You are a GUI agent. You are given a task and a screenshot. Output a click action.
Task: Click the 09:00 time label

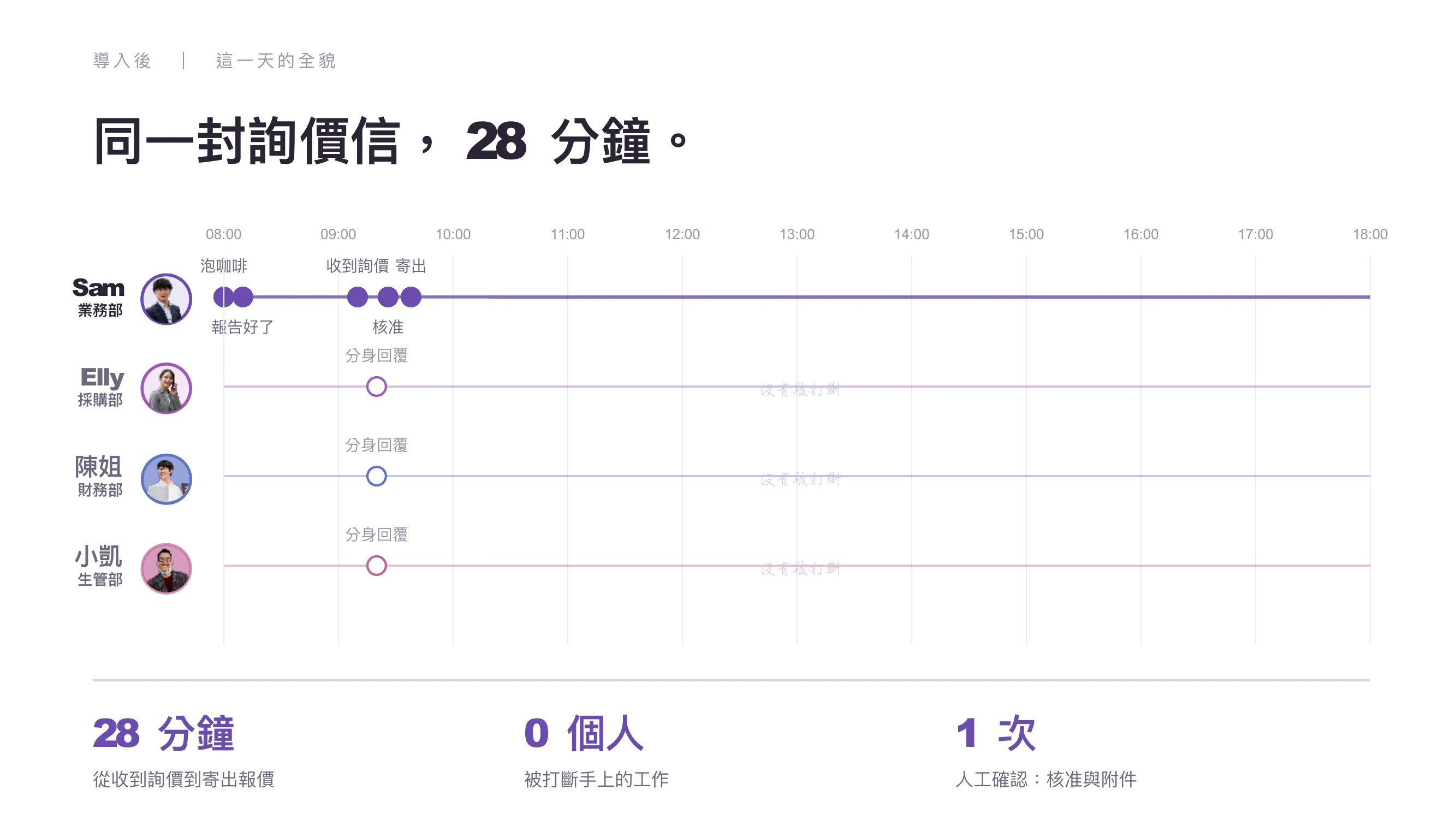pyautogui.click(x=338, y=234)
